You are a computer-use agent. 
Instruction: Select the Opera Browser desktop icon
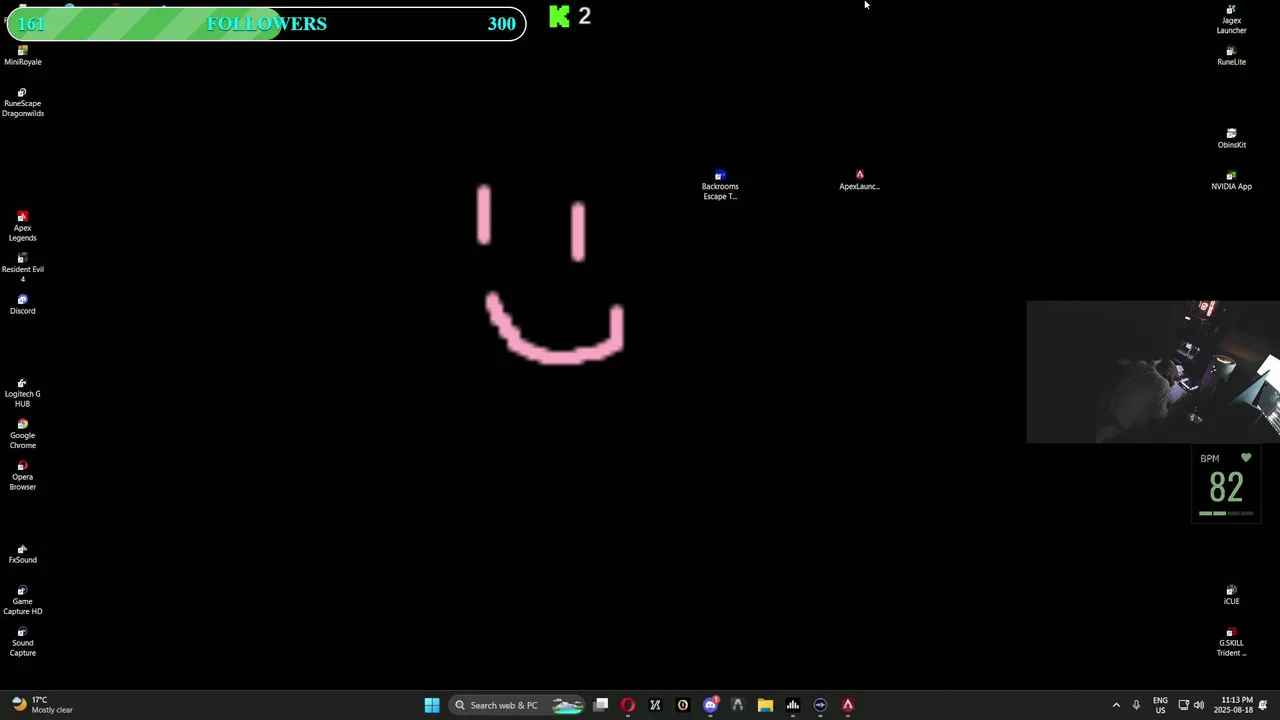(x=22, y=476)
